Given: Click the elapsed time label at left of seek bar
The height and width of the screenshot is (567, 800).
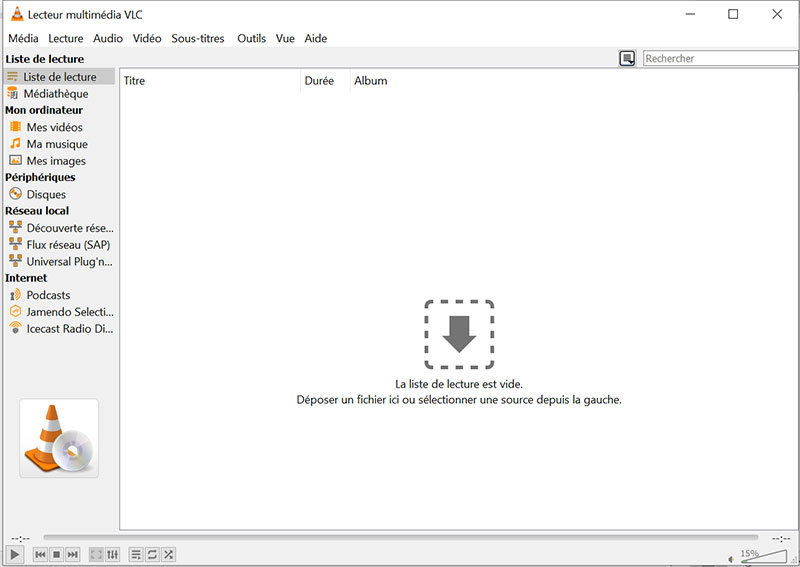Looking at the screenshot, I should point(20,538).
